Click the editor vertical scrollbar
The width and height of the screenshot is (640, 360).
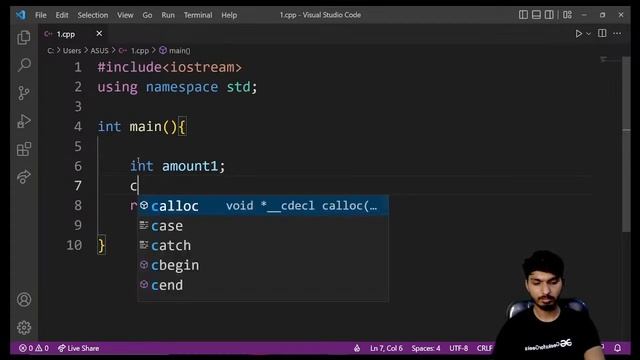pos(626,145)
